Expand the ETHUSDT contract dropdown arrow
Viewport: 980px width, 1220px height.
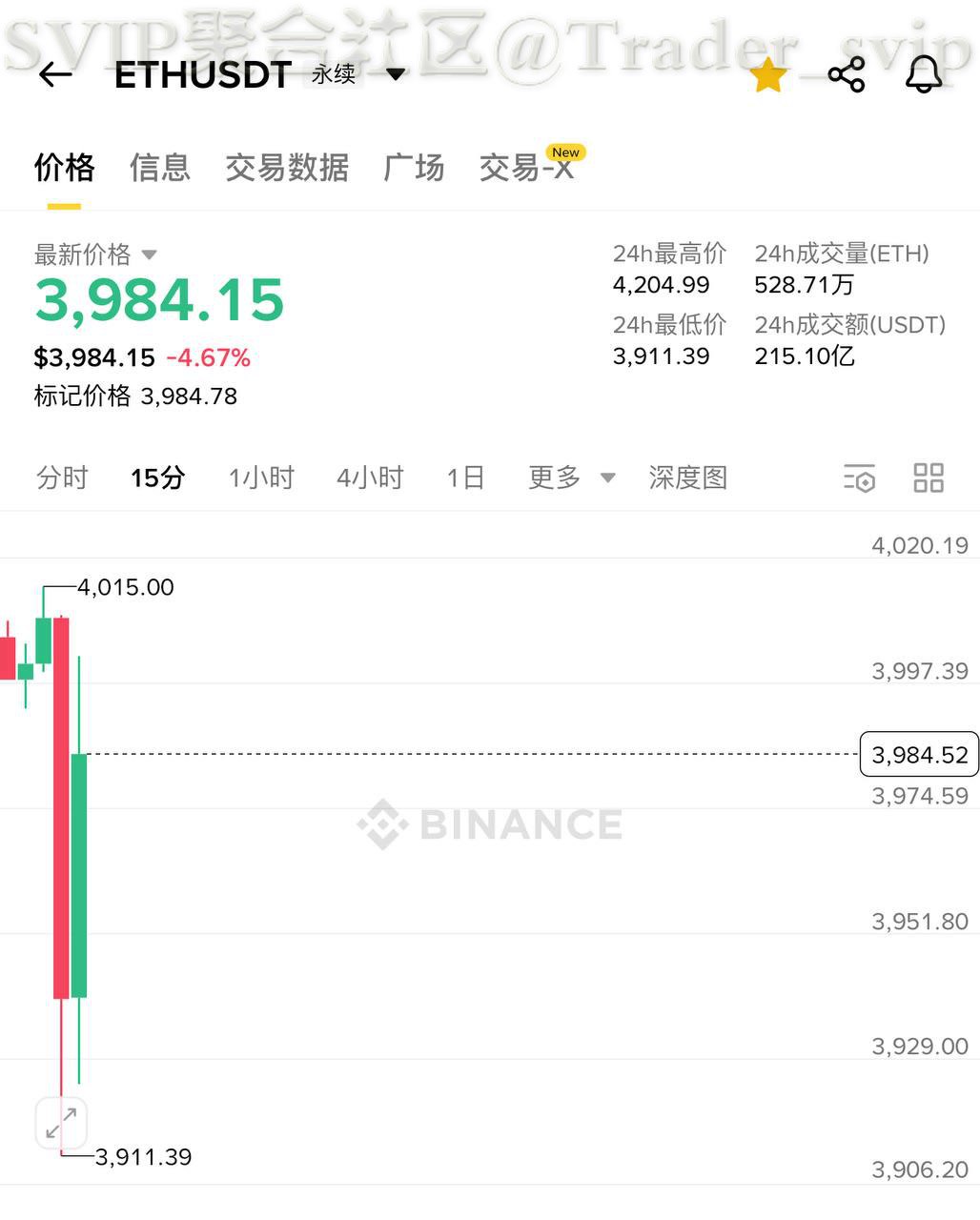(396, 74)
